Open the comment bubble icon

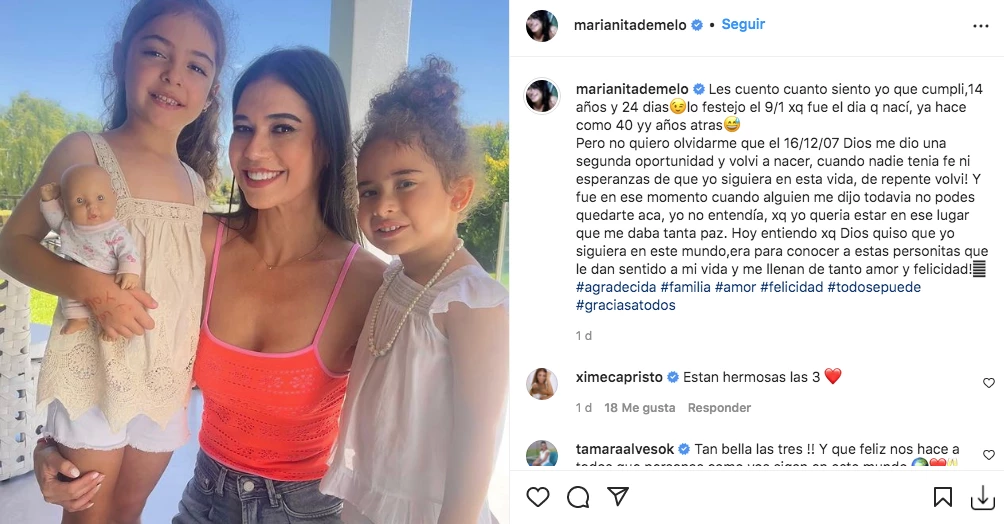pos(578,497)
